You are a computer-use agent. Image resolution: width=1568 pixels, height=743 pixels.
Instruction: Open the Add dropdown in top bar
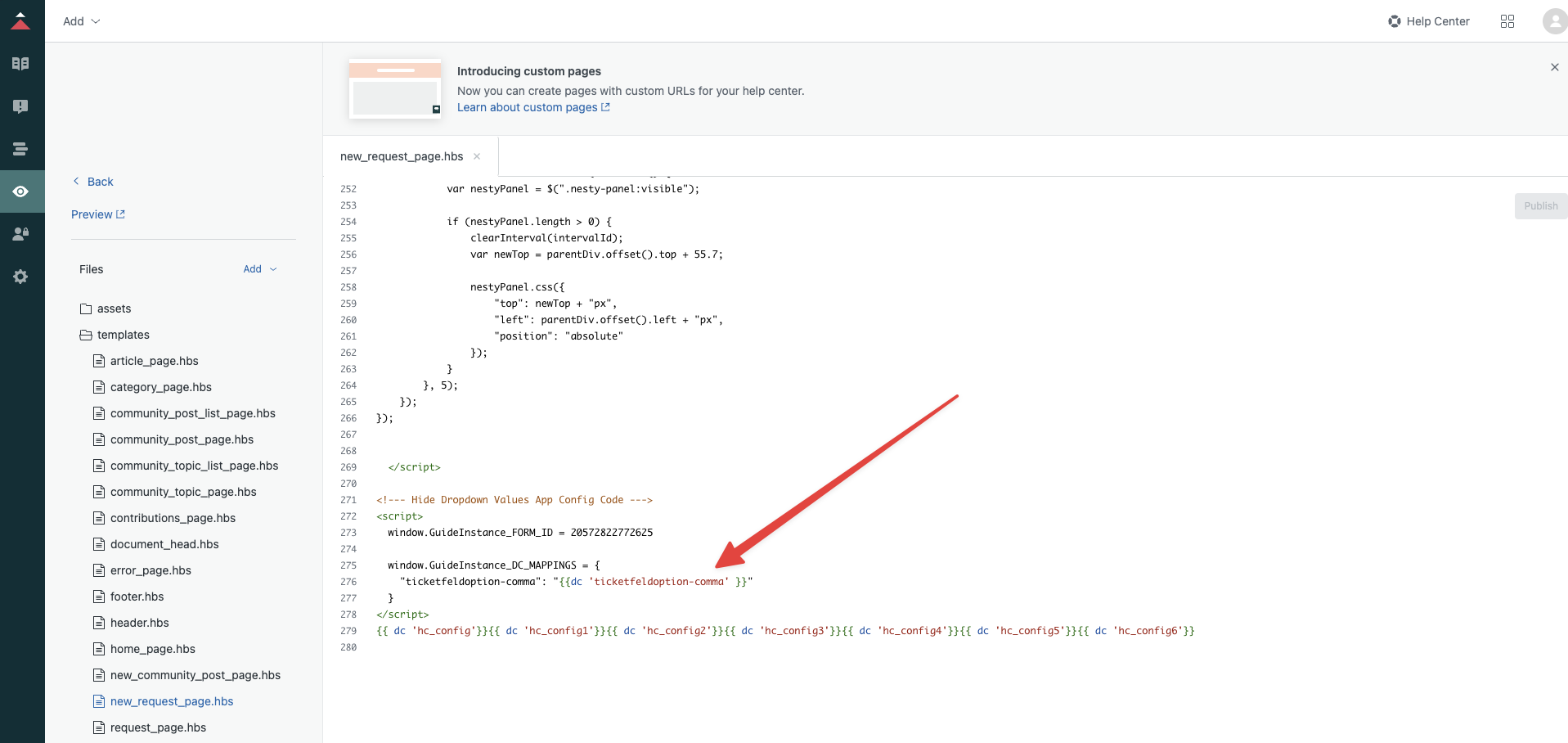(82, 21)
